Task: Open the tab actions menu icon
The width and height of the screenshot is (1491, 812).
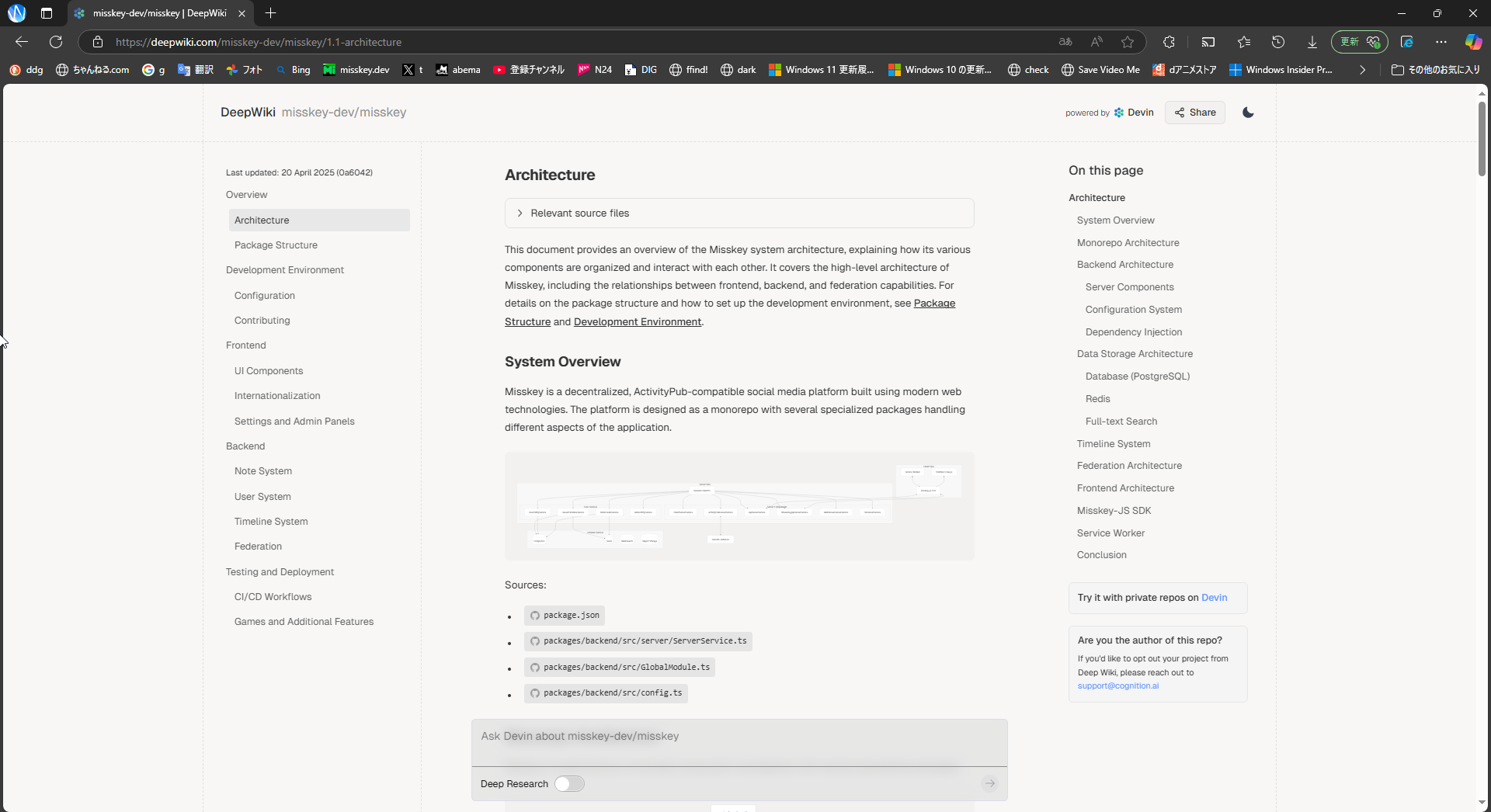Action: click(x=47, y=13)
